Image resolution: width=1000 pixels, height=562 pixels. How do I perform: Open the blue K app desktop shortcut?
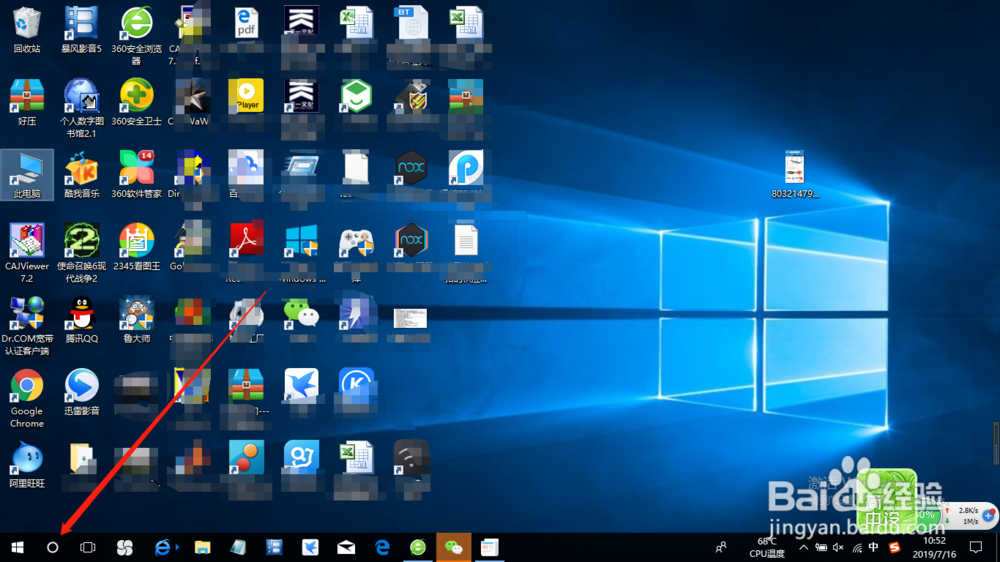coord(356,385)
